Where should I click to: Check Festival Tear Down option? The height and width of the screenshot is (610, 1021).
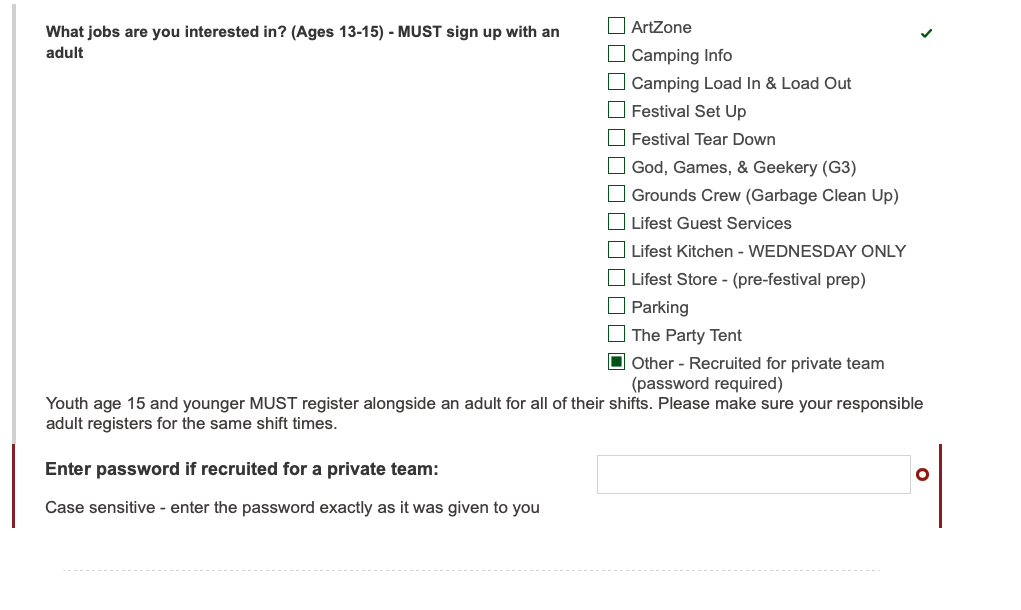pyautogui.click(x=616, y=137)
